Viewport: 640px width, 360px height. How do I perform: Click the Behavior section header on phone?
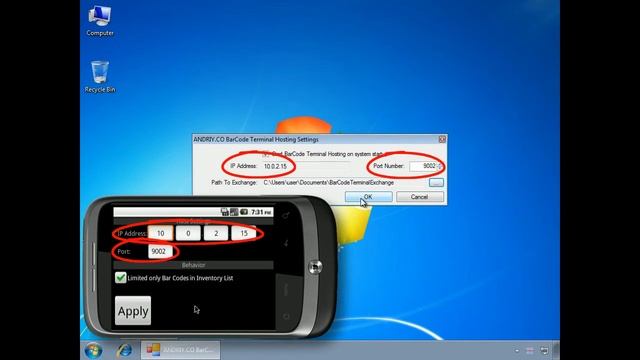pyautogui.click(x=193, y=265)
